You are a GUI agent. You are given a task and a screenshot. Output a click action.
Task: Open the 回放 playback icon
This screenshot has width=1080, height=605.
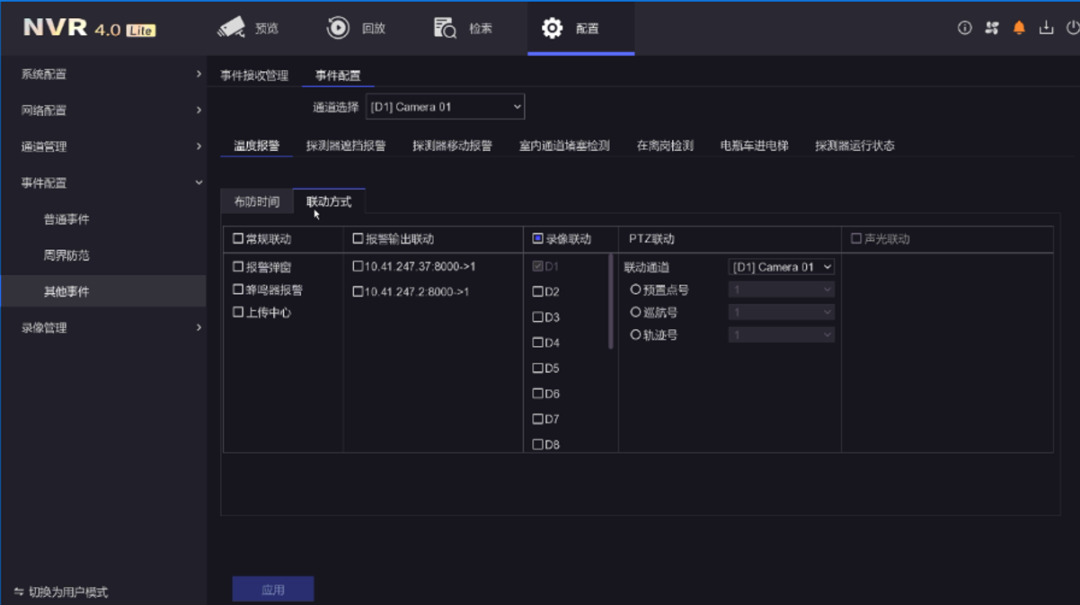point(338,28)
